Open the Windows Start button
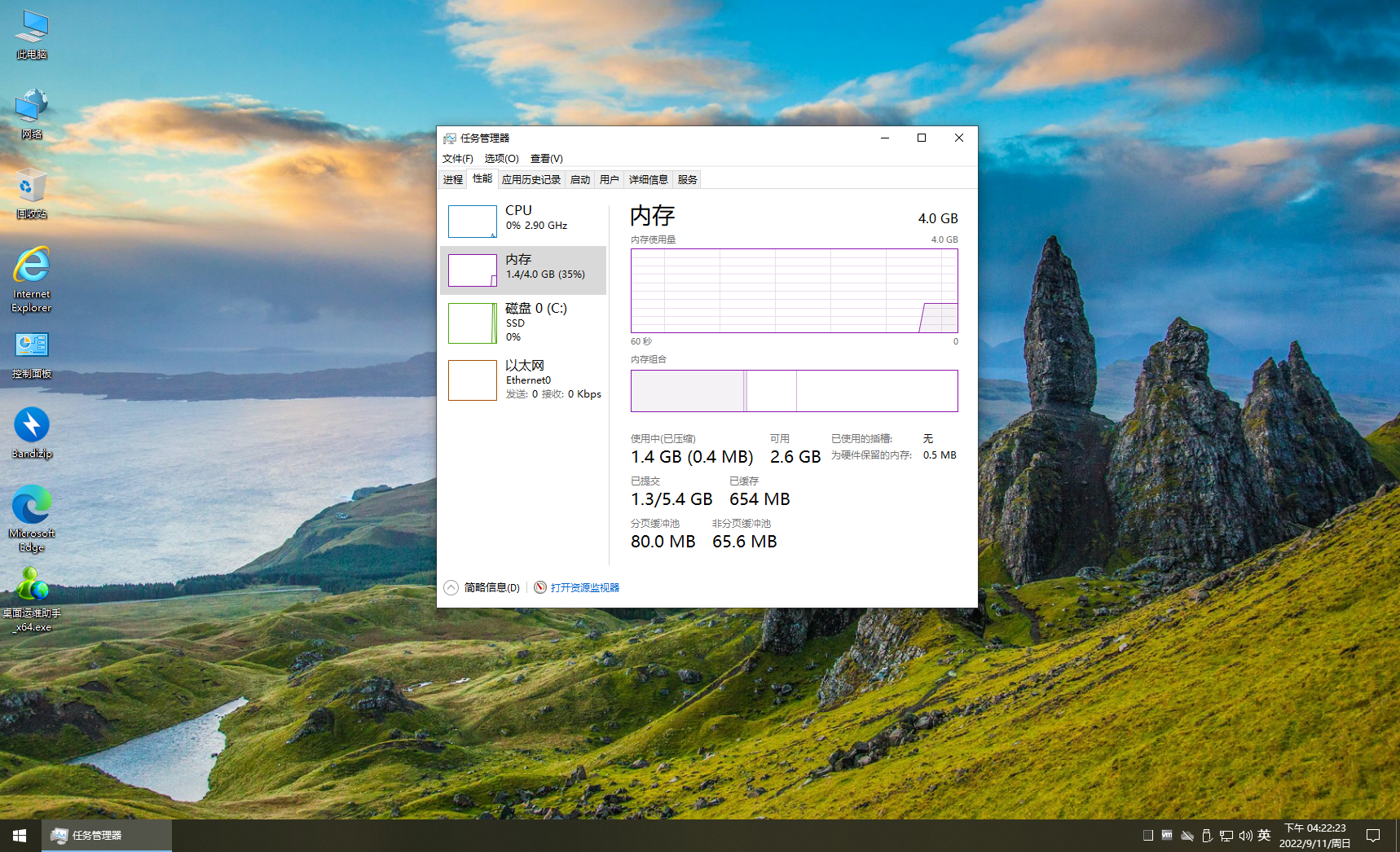 [20, 836]
